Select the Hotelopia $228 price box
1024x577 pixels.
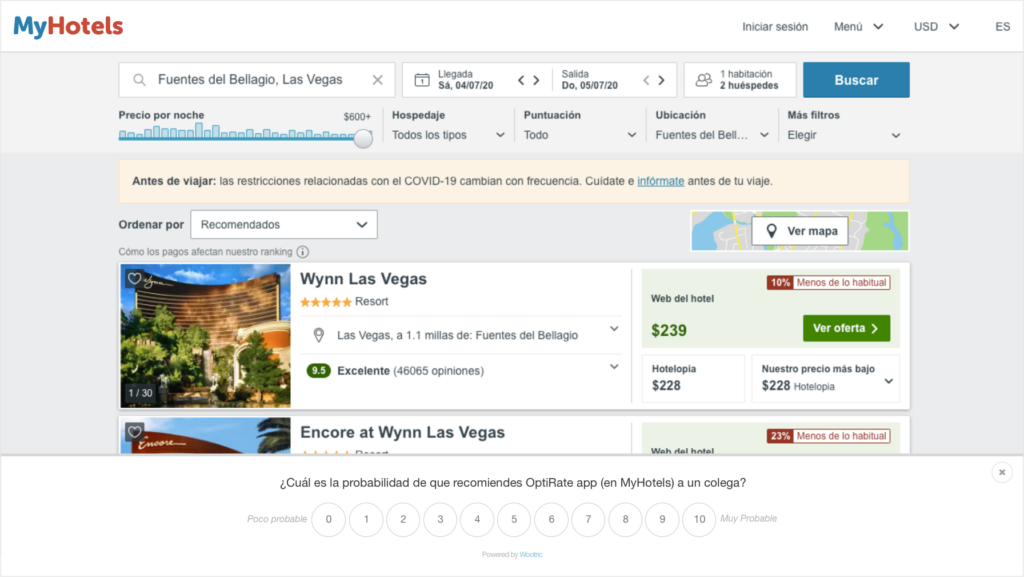[x=693, y=378]
